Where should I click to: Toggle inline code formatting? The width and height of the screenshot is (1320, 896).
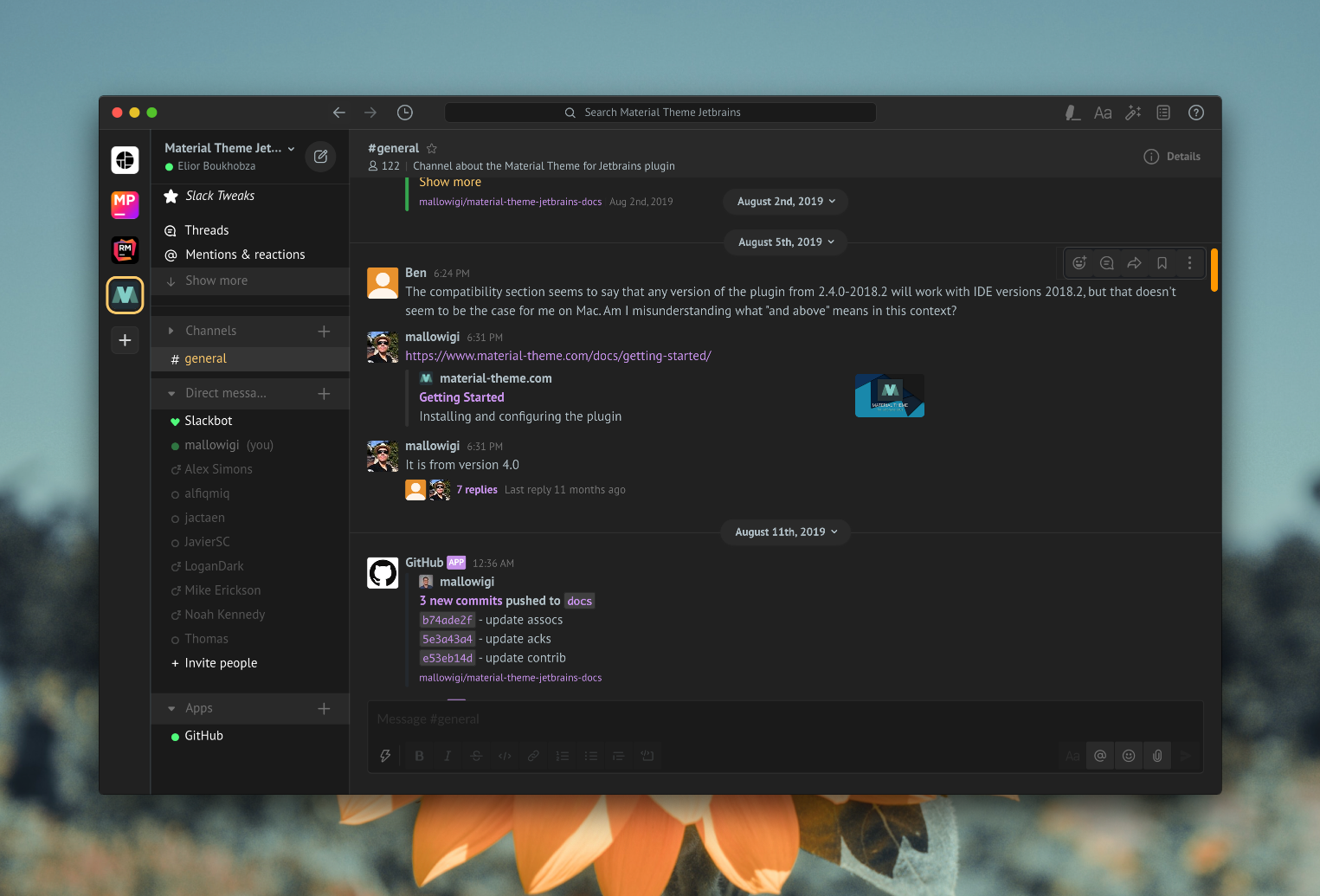click(505, 756)
